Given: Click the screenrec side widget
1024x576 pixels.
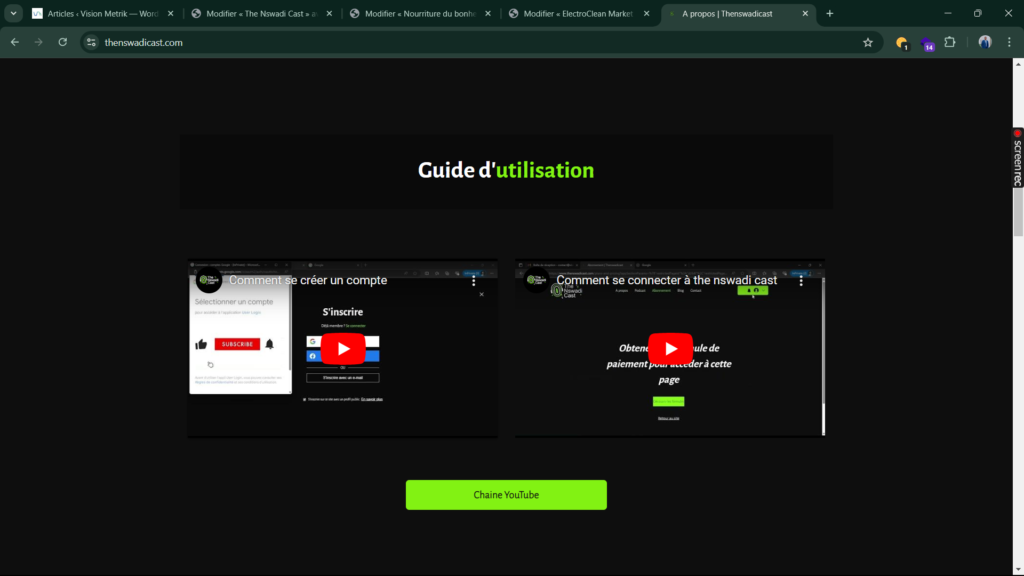Looking at the screenshot, I should [1017, 158].
